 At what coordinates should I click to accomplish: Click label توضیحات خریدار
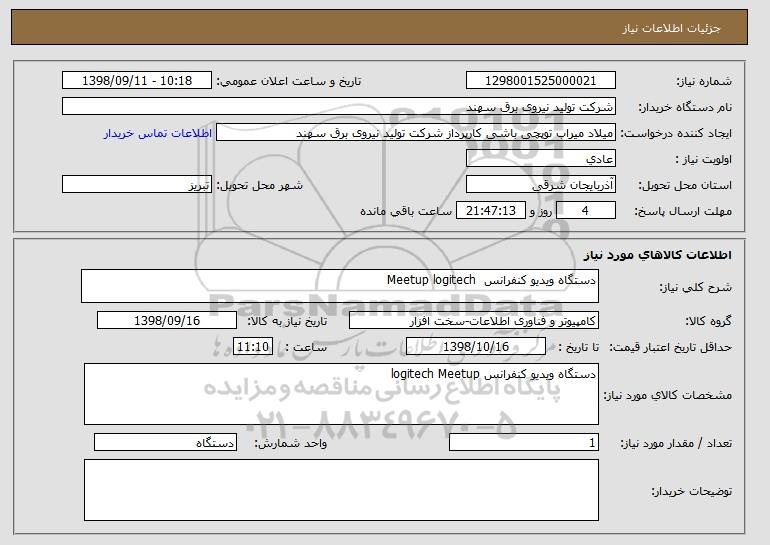pos(691,491)
